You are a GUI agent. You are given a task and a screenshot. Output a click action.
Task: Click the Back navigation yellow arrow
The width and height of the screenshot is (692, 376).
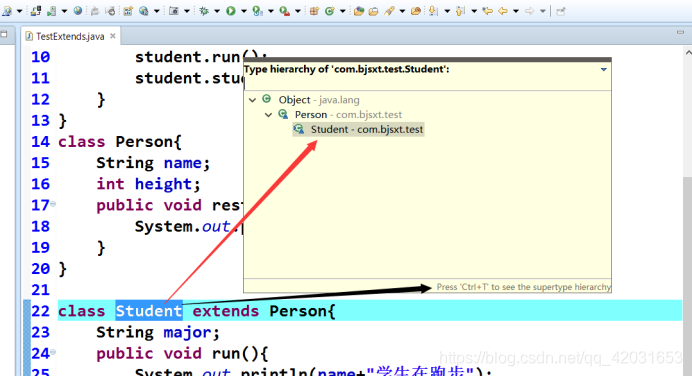[x=503, y=11]
